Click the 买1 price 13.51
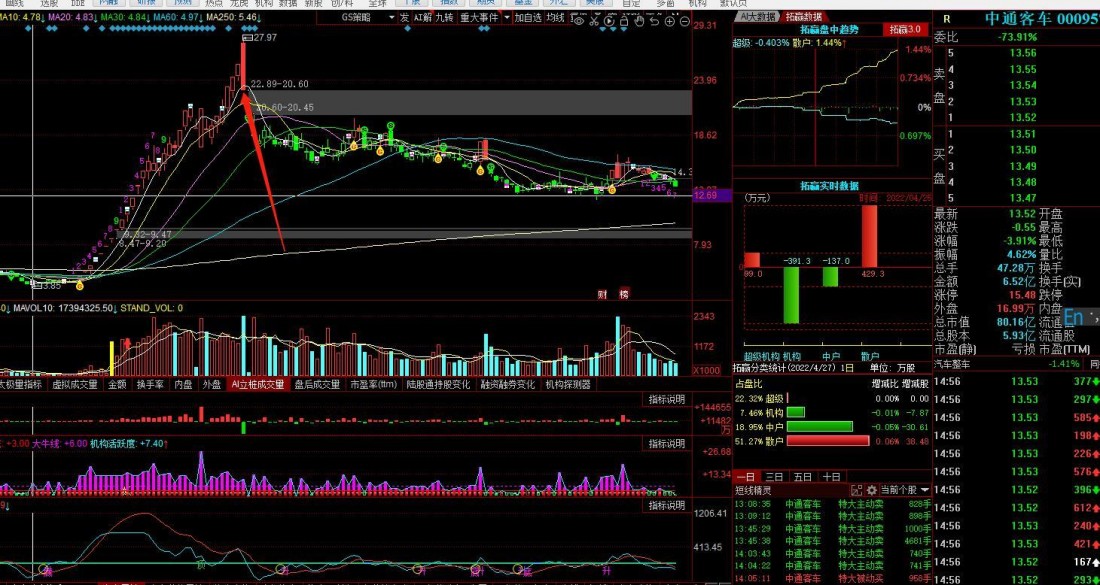Screen dimensions: 1100x585 pos(1023,134)
